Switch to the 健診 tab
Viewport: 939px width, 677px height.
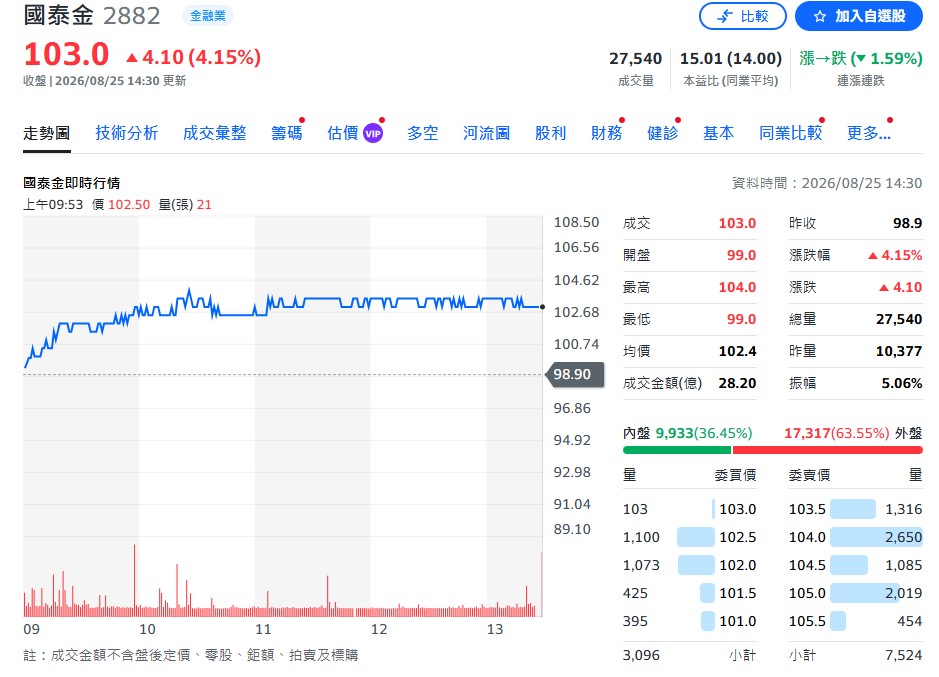click(662, 133)
